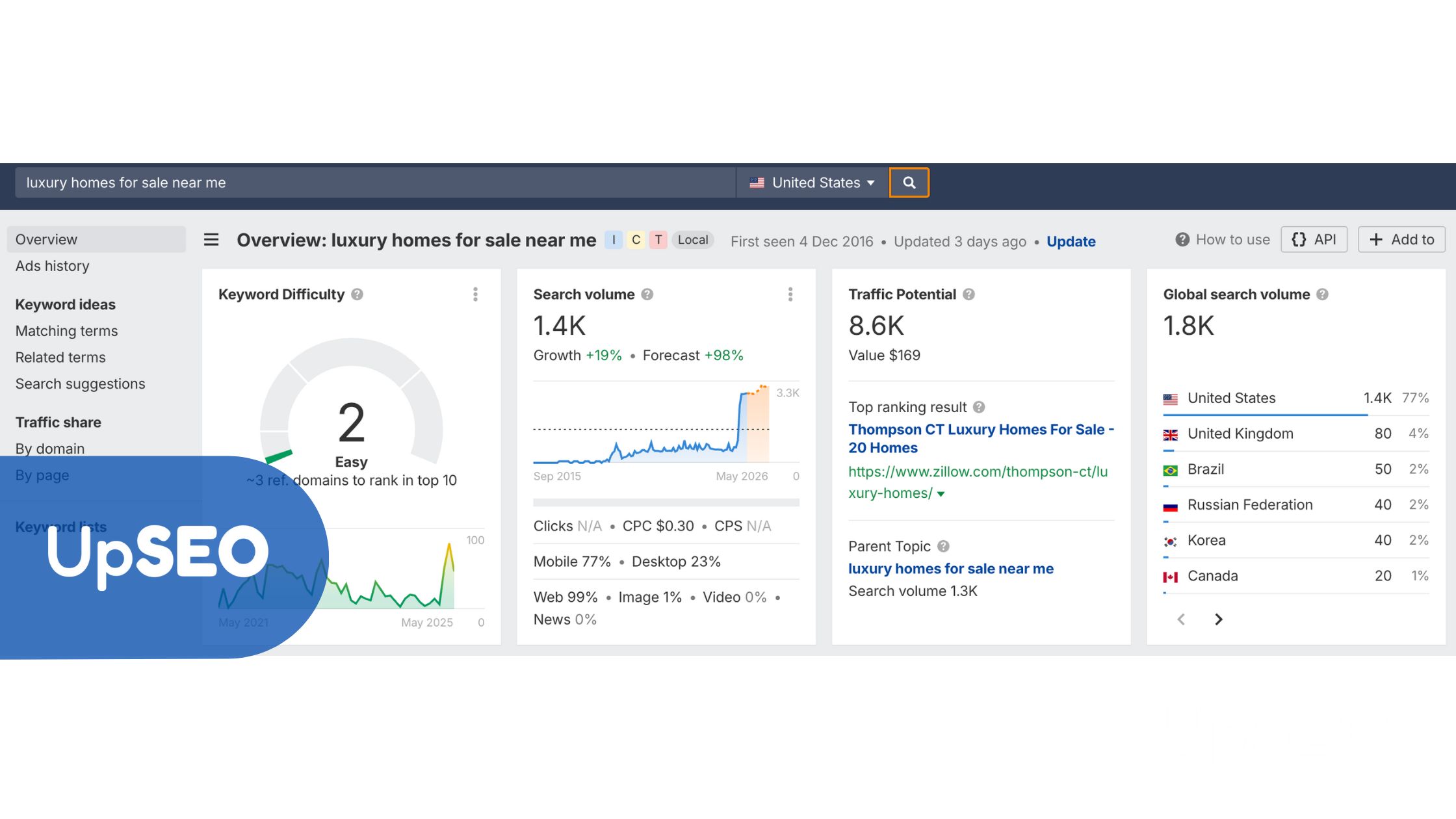Click the Brazil flag icon

point(1170,470)
